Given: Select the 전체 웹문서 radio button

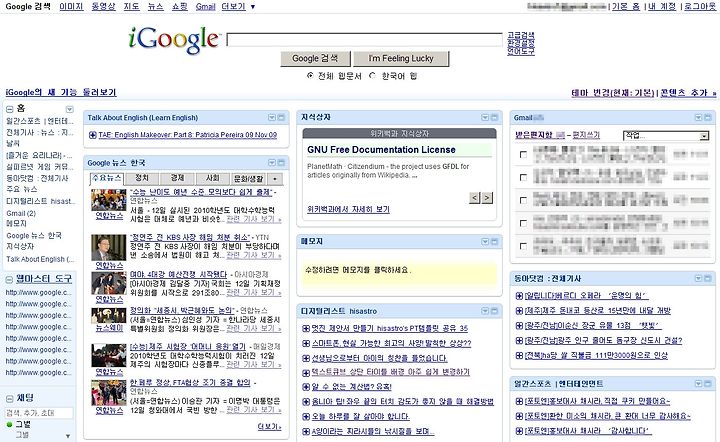Looking at the screenshot, I should pyautogui.click(x=310, y=75).
